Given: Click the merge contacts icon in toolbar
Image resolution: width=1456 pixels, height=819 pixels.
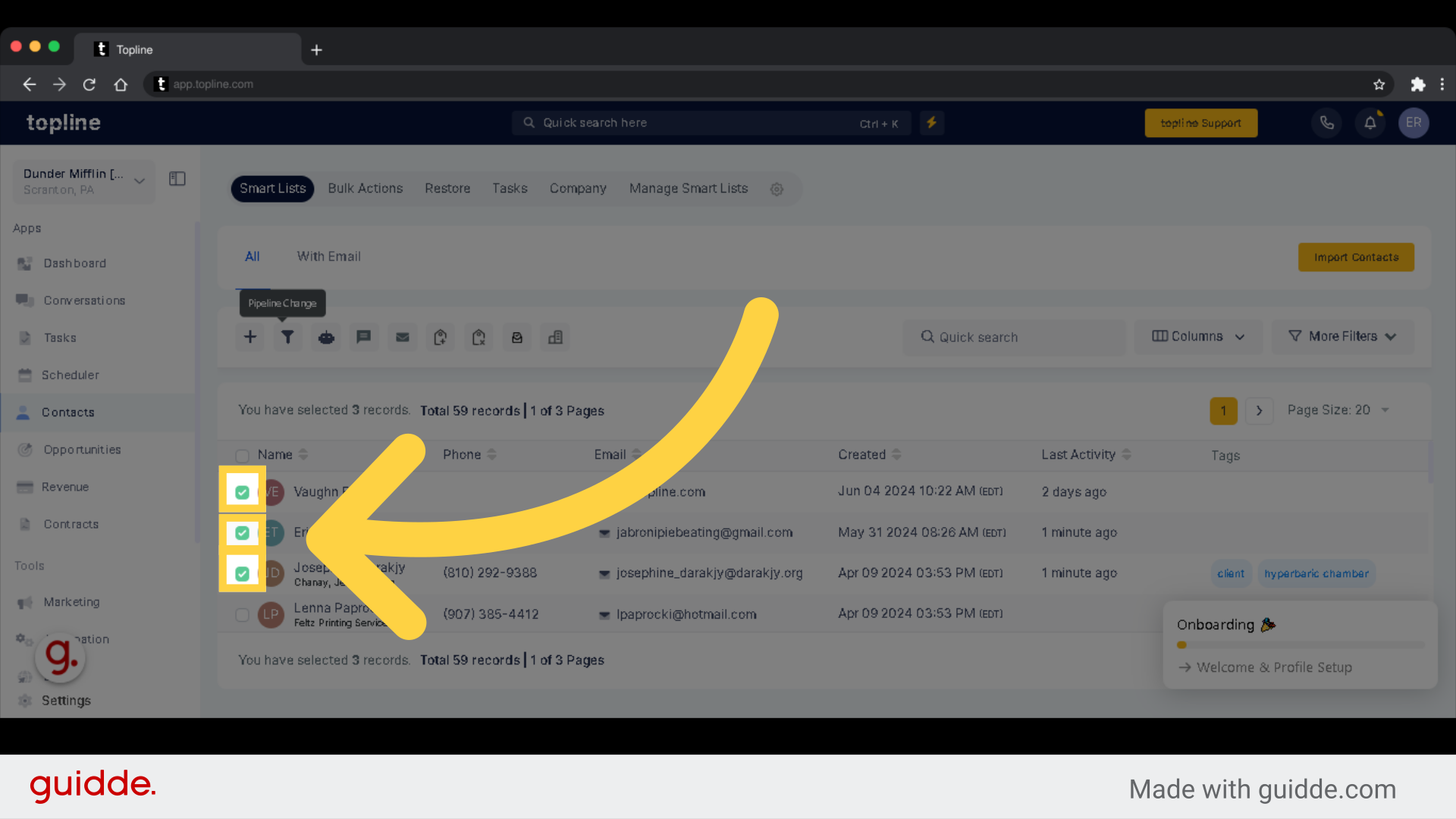Looking at the screenshot, I should (x=556, y=336).
